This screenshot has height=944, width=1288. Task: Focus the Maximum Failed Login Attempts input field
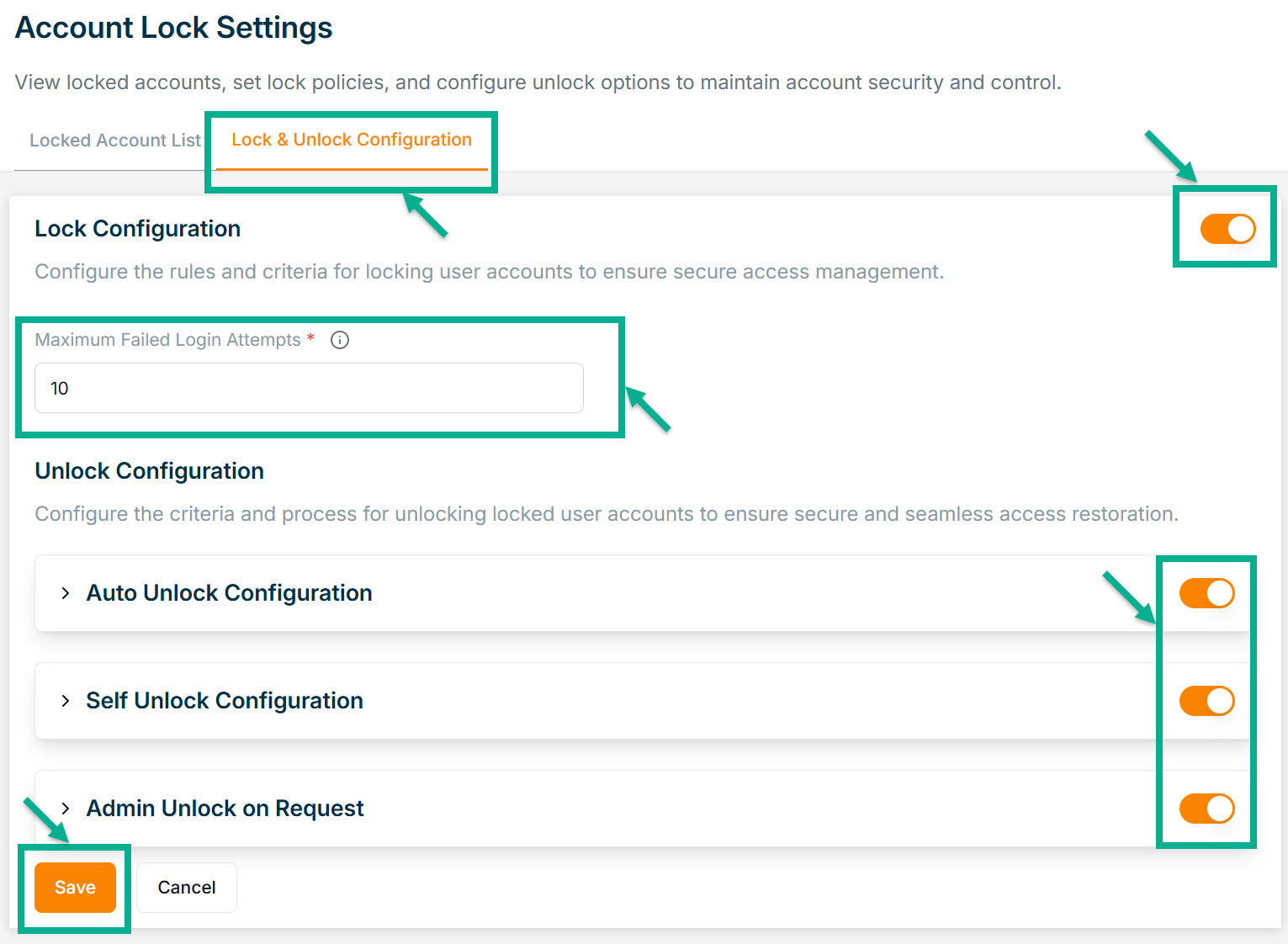point(309,388)
